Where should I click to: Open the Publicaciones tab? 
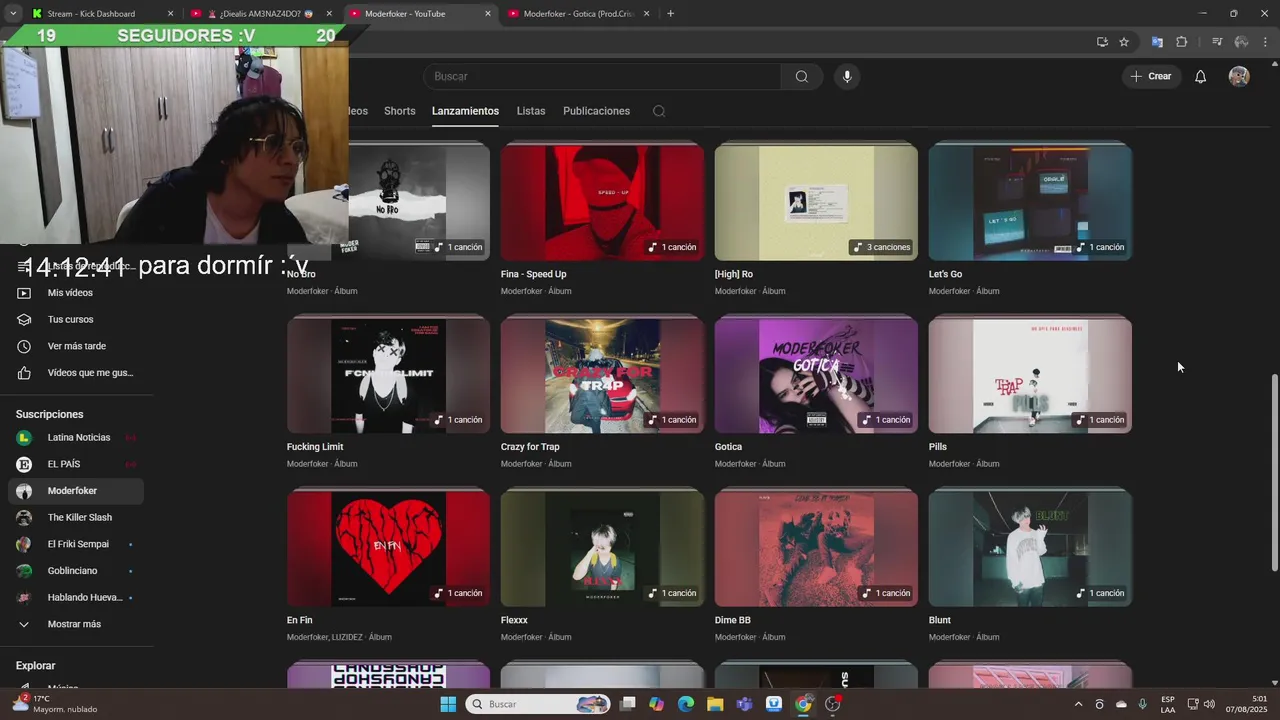tap(596, 111)
